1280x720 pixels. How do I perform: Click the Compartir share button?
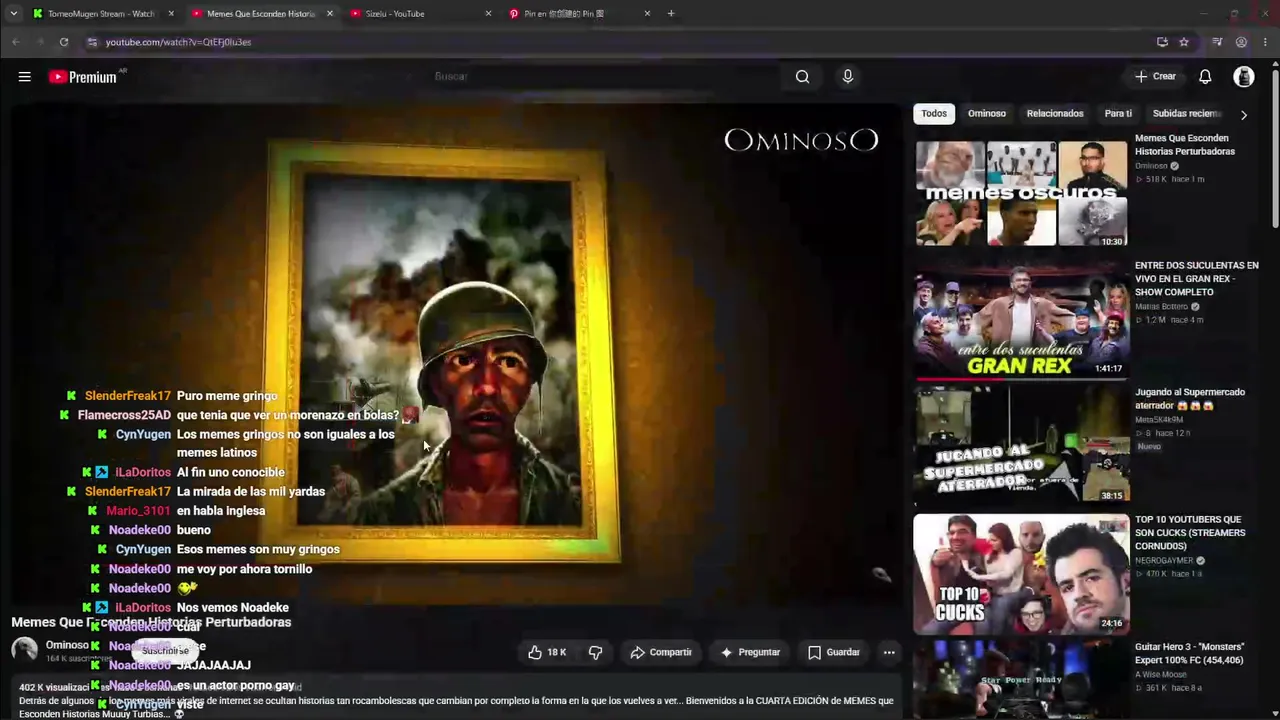[661, 652]
